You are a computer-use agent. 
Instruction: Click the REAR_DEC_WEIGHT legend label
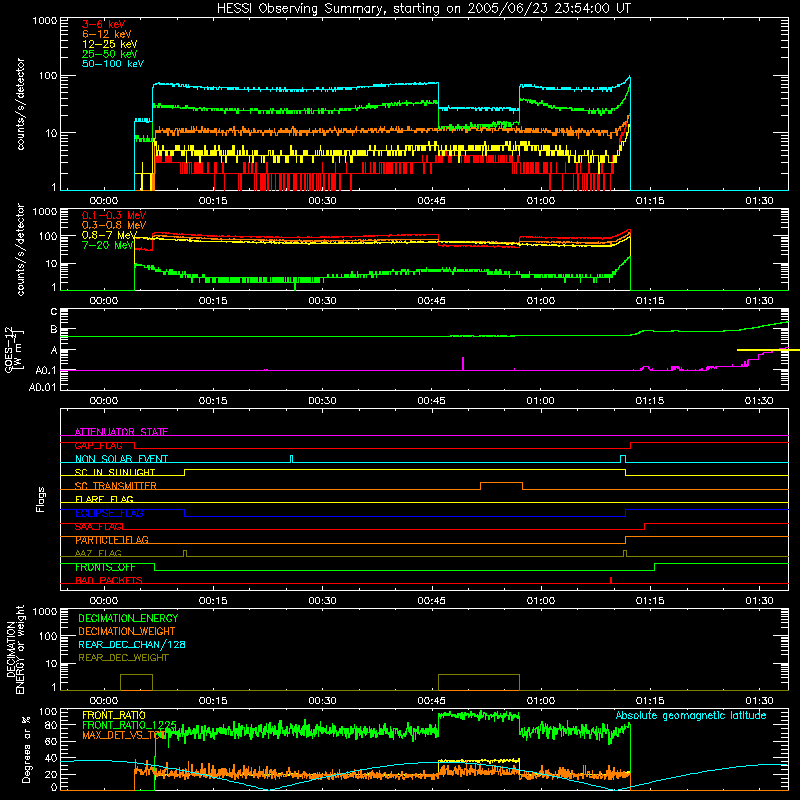click(x=123, y=658)
